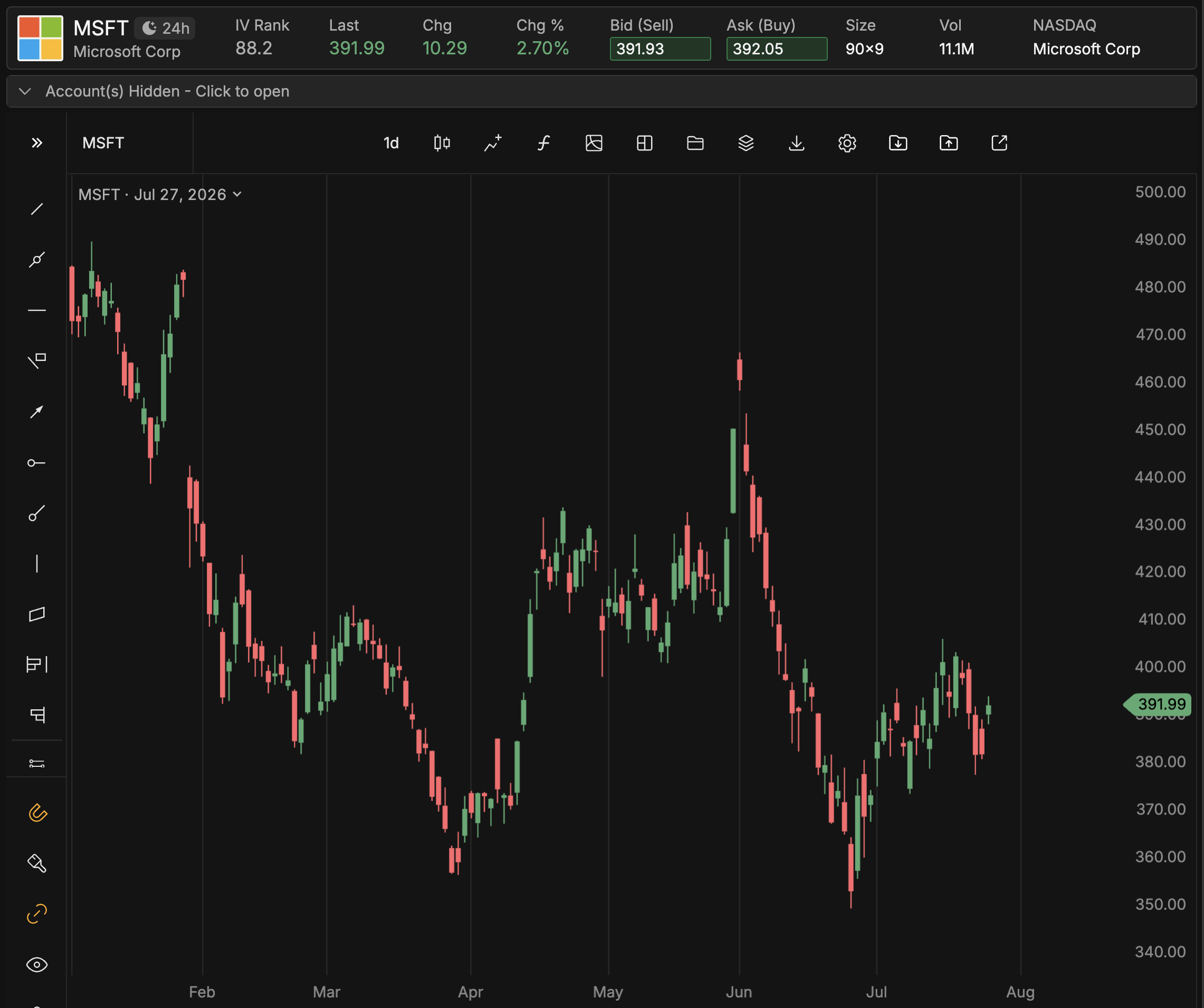Select the trend line drawing tool

click(37, 210)
